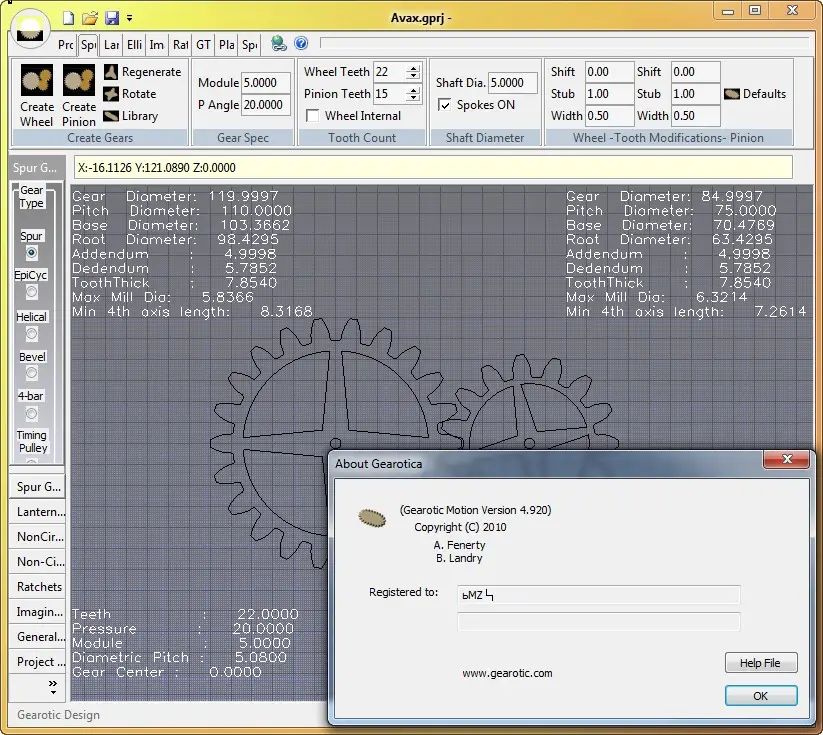Select the 4-bar gear type radio button

pyautogui.click(x=31, y=414)
